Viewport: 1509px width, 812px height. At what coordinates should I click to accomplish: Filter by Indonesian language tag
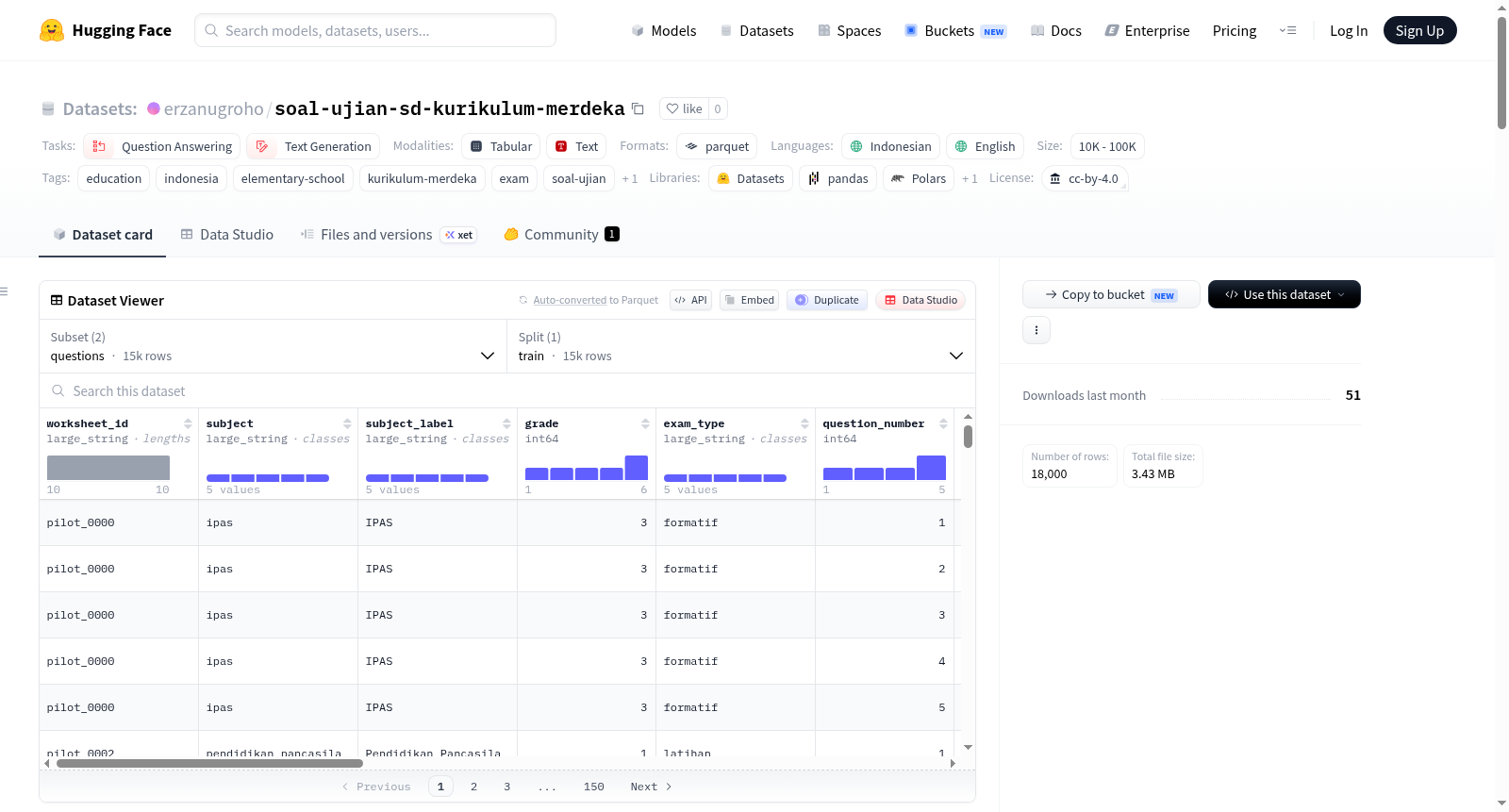(890, 146)
